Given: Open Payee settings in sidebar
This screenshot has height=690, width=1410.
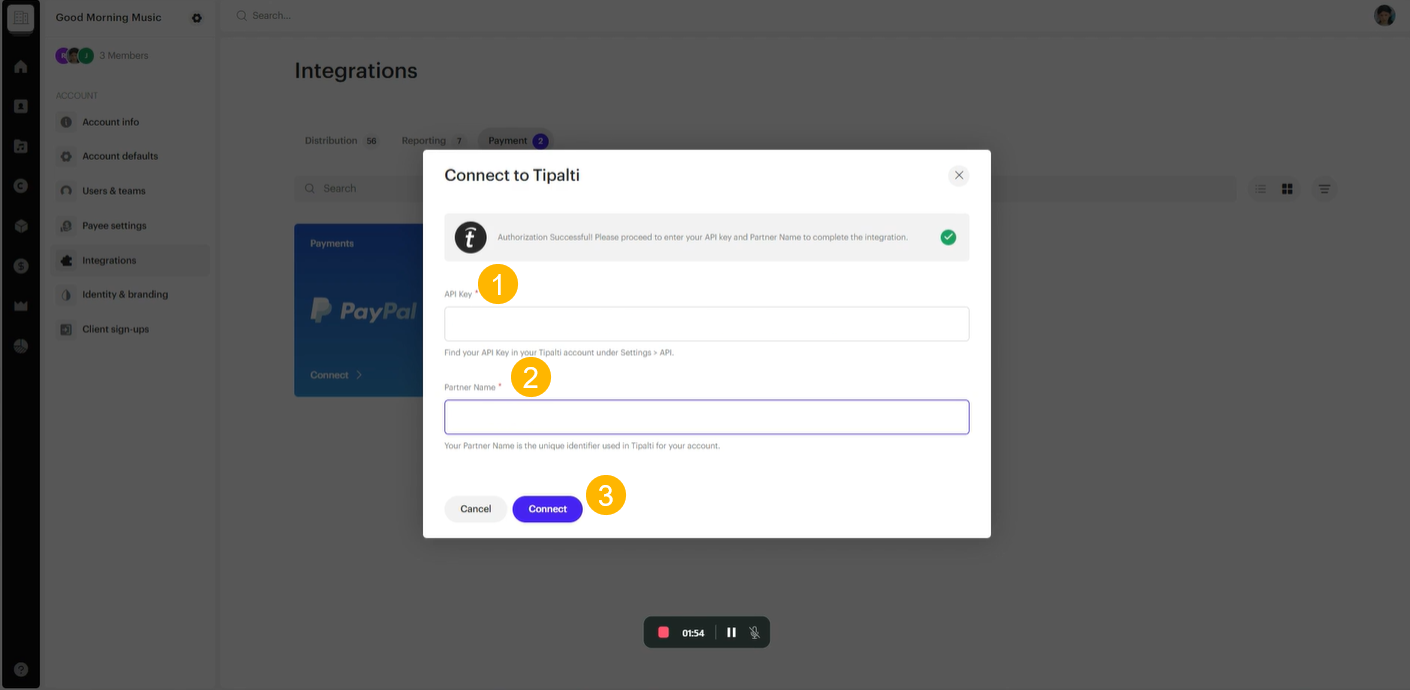Looking at the screenshot, I should tap(114, 226).
